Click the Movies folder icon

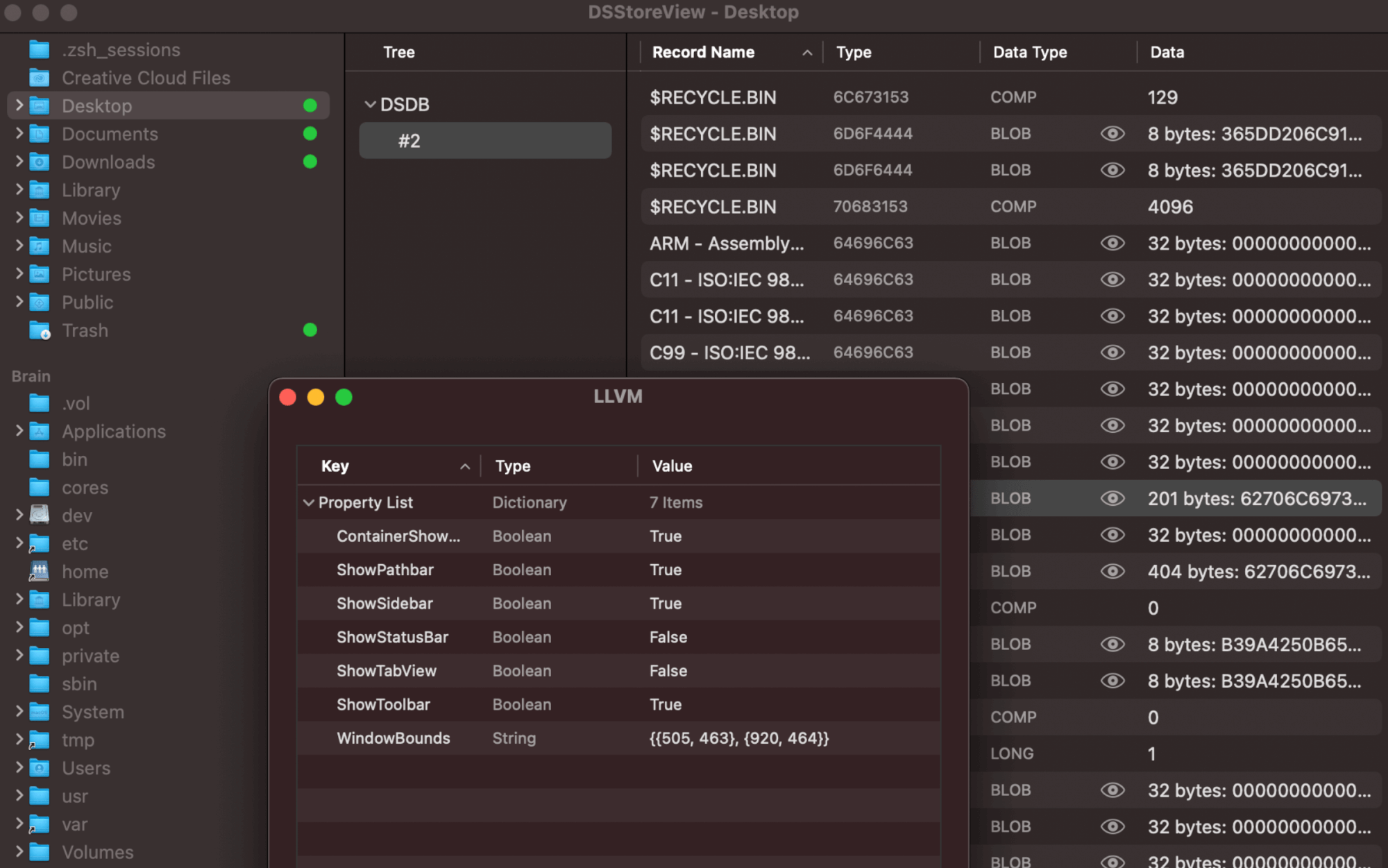point(40,219)
